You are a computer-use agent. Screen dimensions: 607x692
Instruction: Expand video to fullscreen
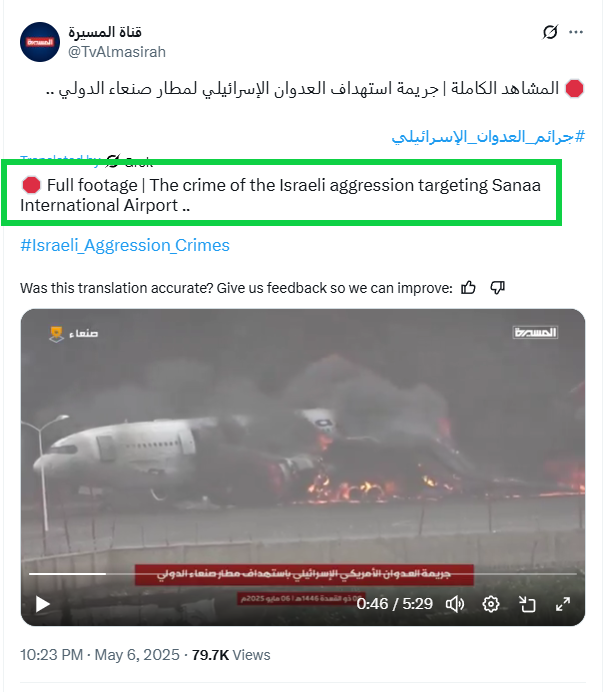(x=562, y=604)
